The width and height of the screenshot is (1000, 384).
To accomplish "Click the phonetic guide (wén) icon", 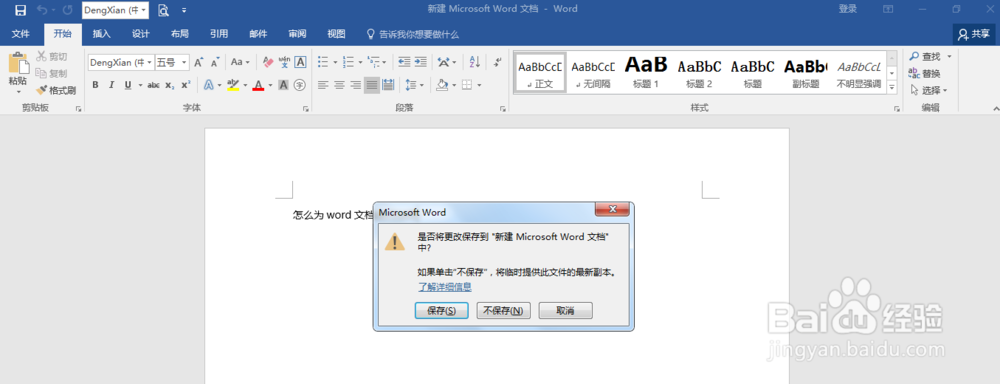I will point(284,63).
